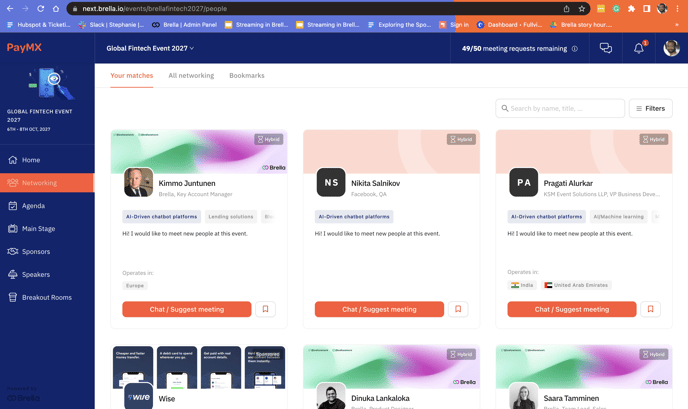Click Pragati Alurkar's PA avatar
This screenshot has width=688, height=409.
[523, 182]
